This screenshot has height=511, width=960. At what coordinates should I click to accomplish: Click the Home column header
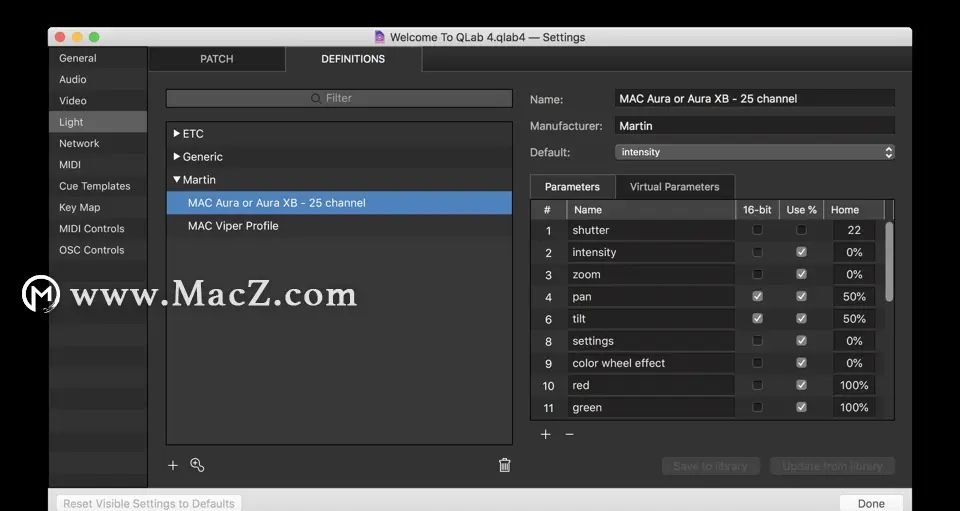pyautogui.click(x=854, y=209)
